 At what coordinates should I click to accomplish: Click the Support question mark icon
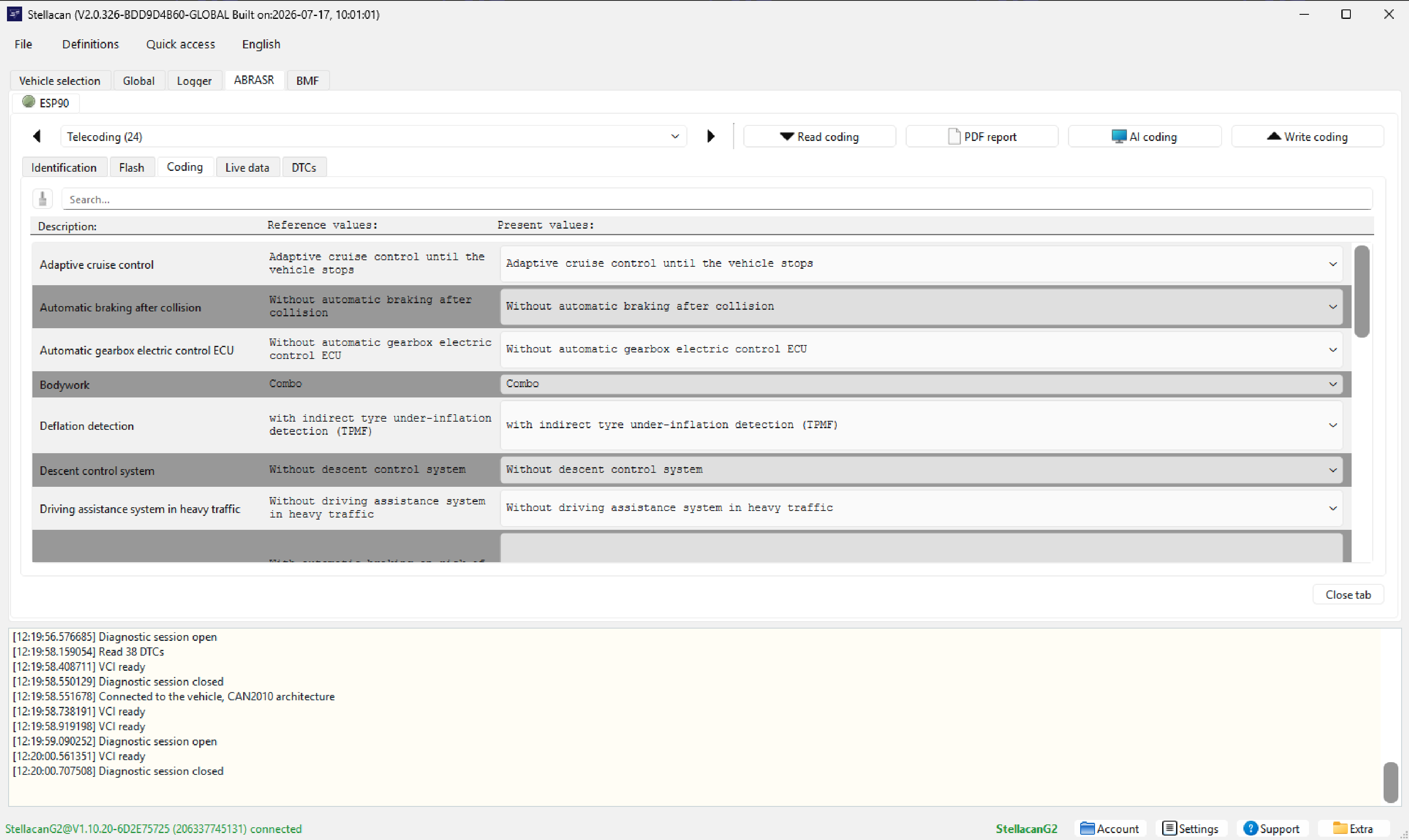click(x=1250, y=828)
